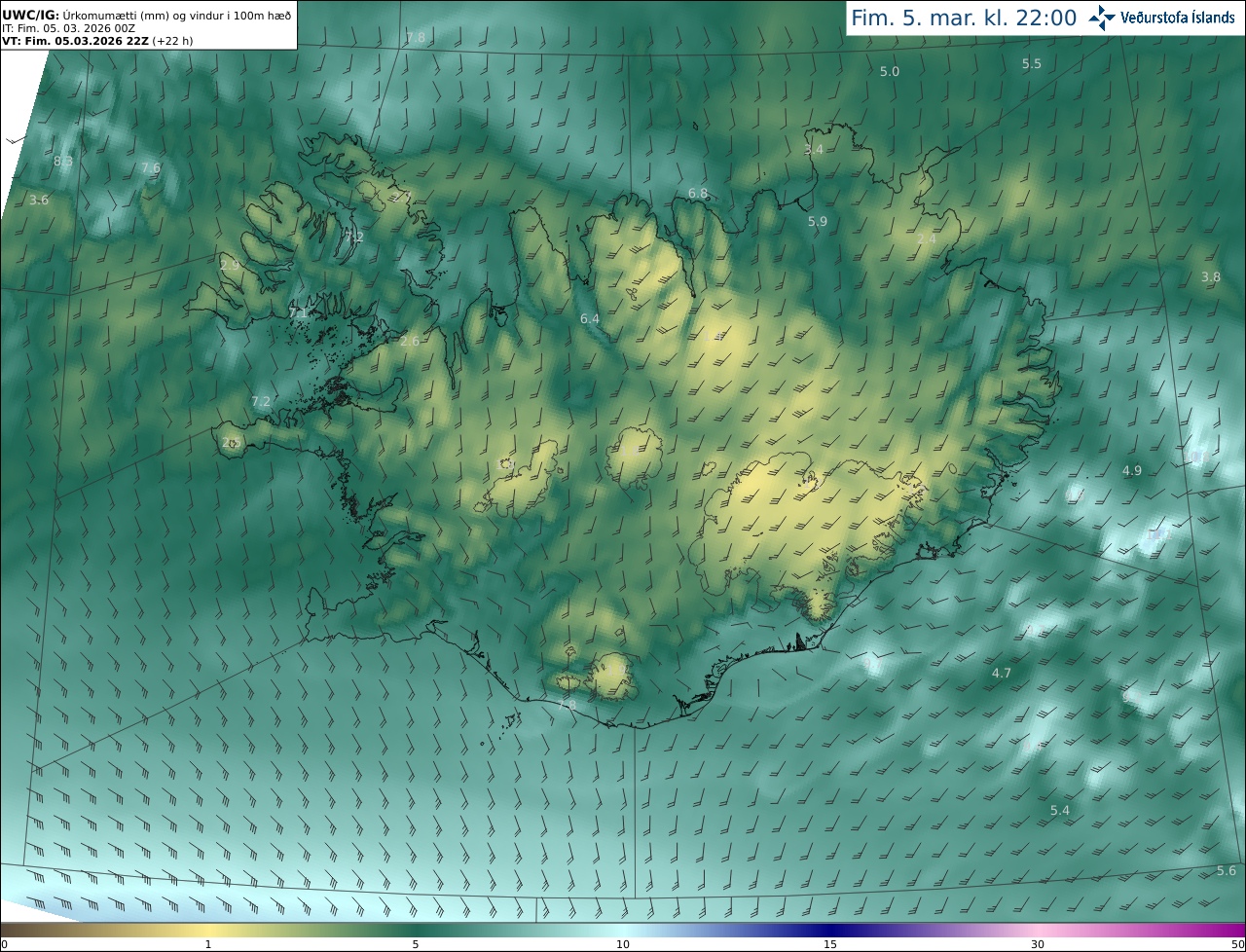
Task: Click the 3.6 value on the map
Action: 39,201
